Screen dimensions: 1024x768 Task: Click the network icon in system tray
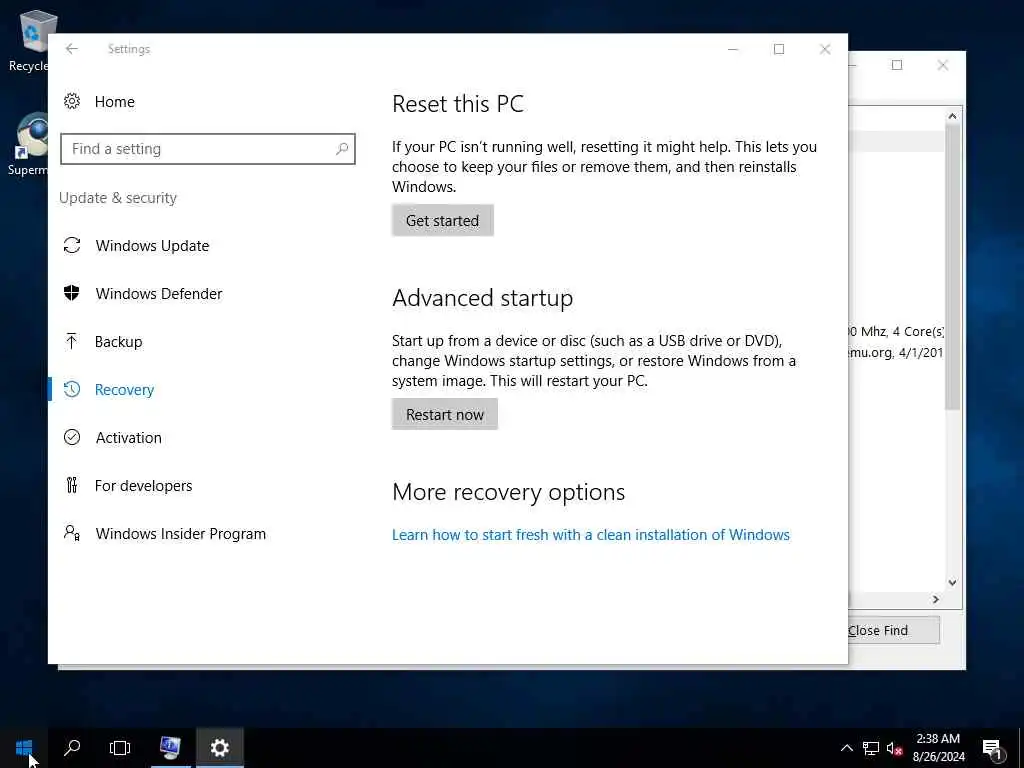[x=871, y=748]
